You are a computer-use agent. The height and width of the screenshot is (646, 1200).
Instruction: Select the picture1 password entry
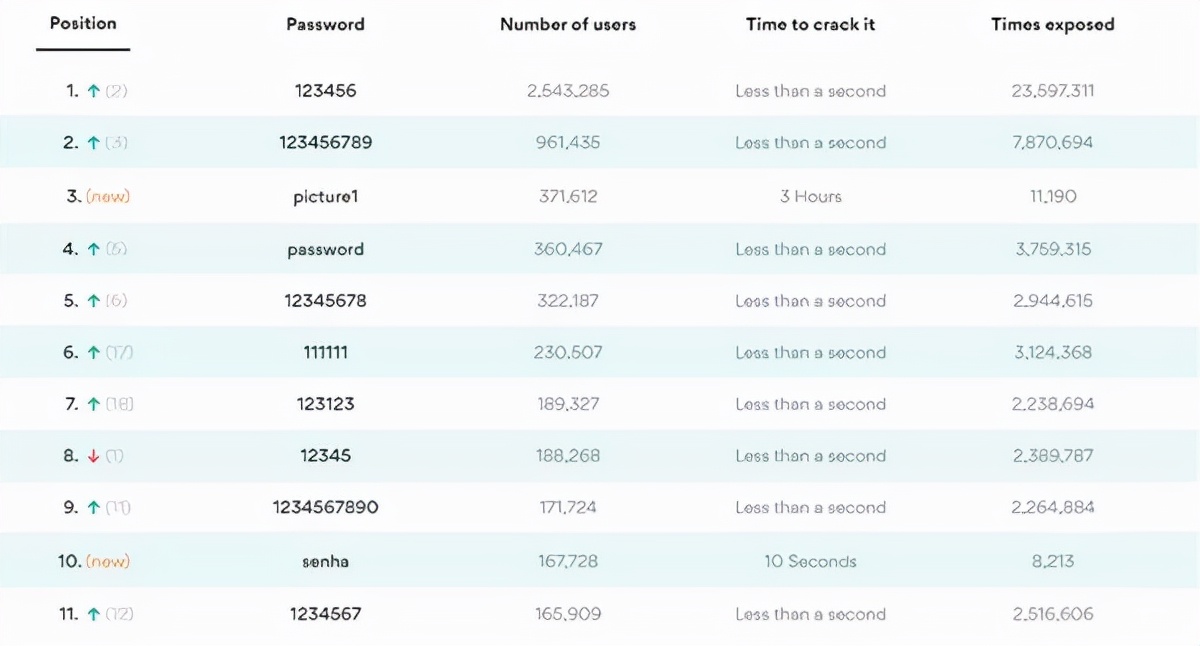coord(325,197)
